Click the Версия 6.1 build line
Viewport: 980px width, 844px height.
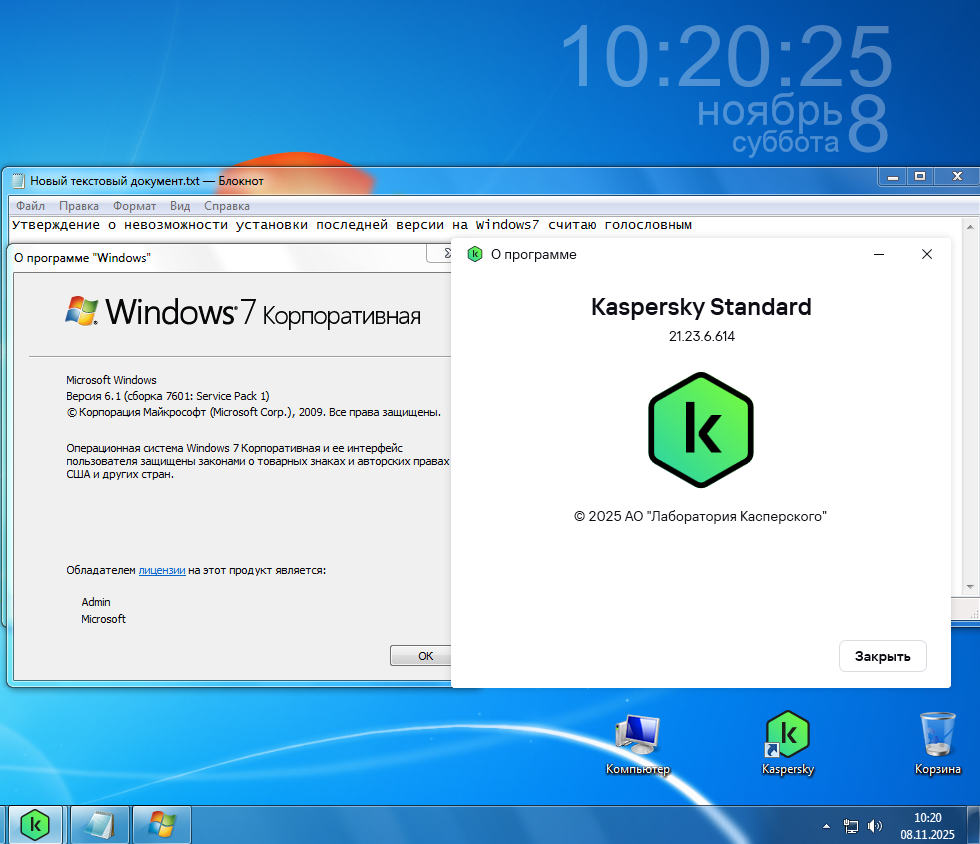coord(168,396)
